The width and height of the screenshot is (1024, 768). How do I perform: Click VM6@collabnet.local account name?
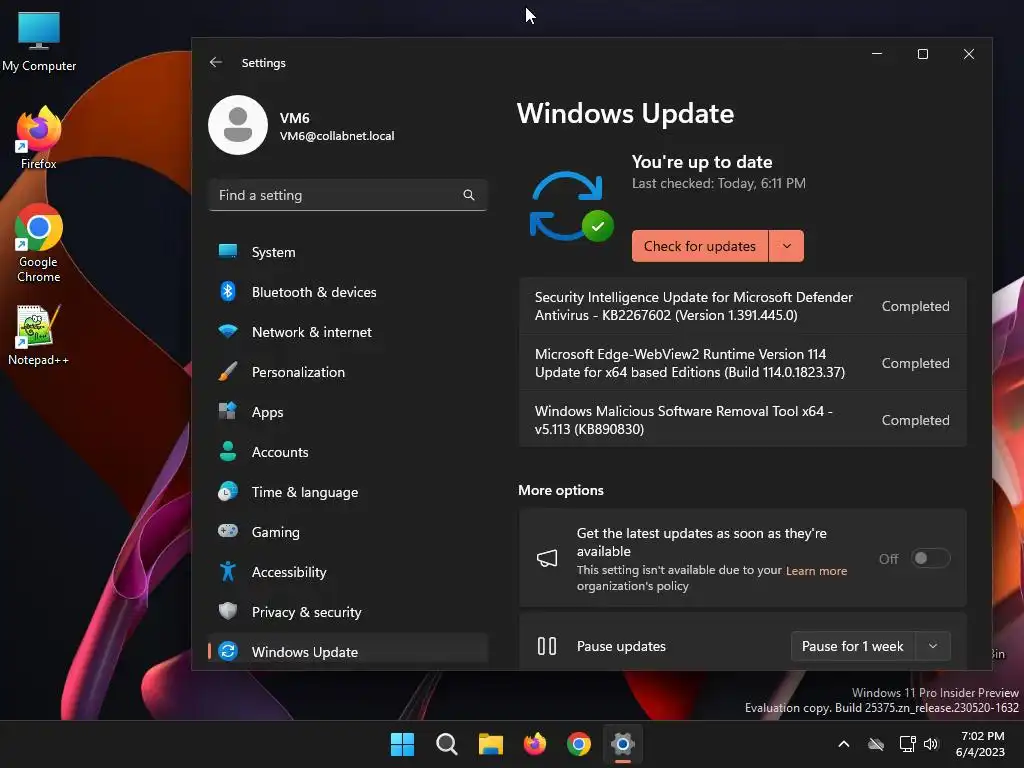pos(337,136)
